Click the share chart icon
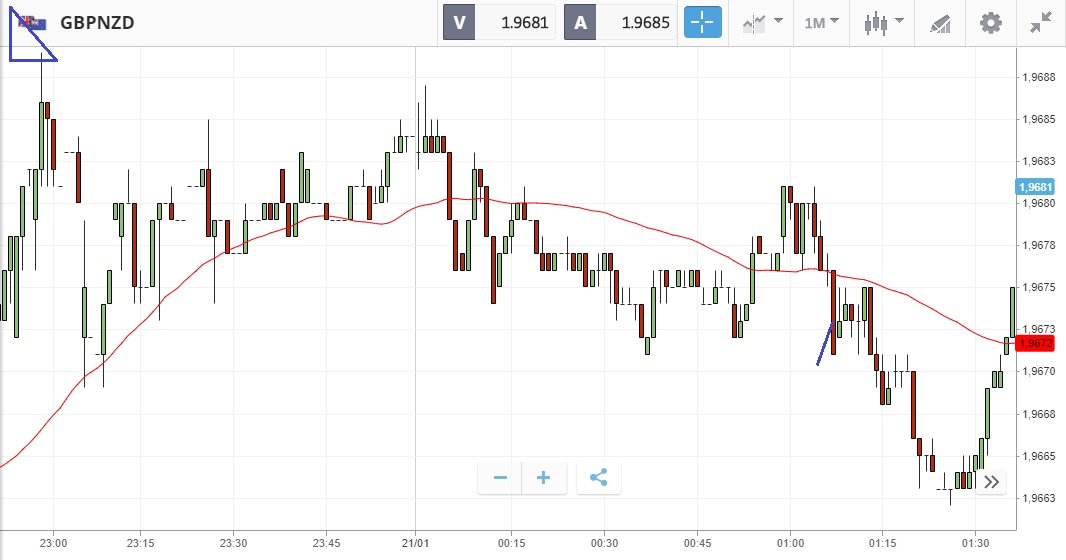This screenshot has height=560, width=1066. pyautogui.click(x=598, y=478)
